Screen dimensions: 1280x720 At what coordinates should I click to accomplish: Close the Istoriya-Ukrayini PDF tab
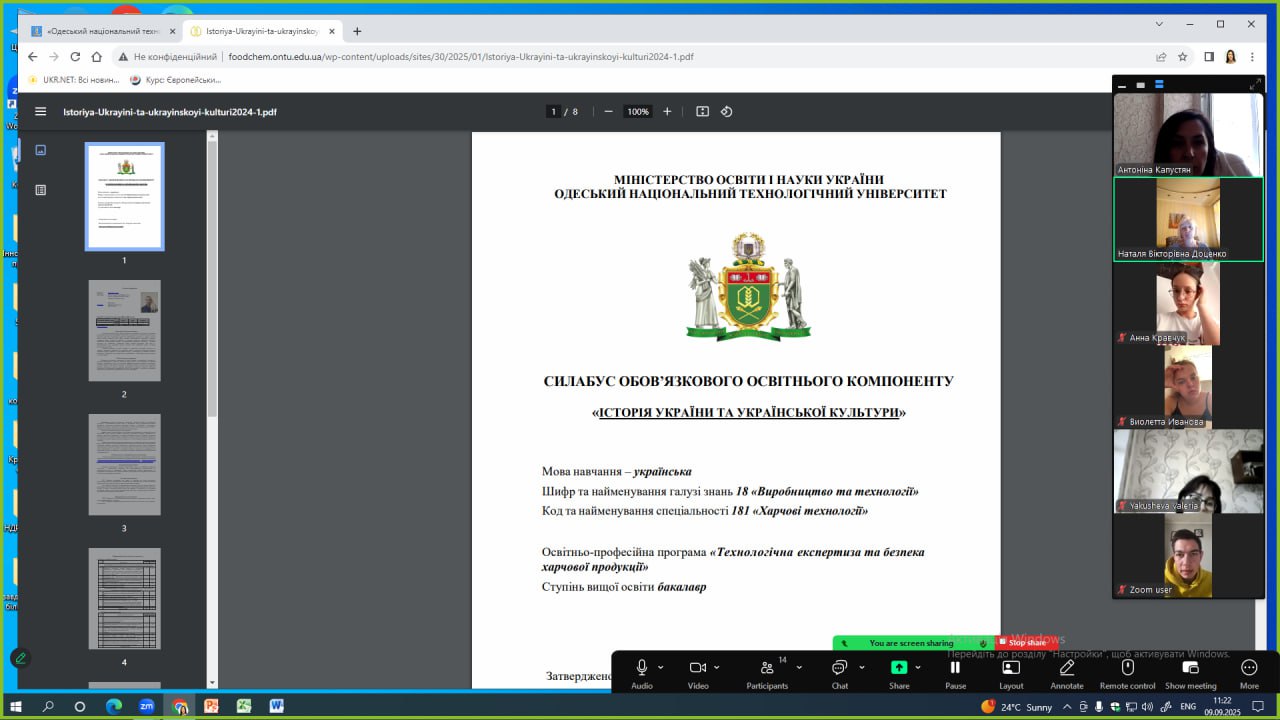click(331, 31)
